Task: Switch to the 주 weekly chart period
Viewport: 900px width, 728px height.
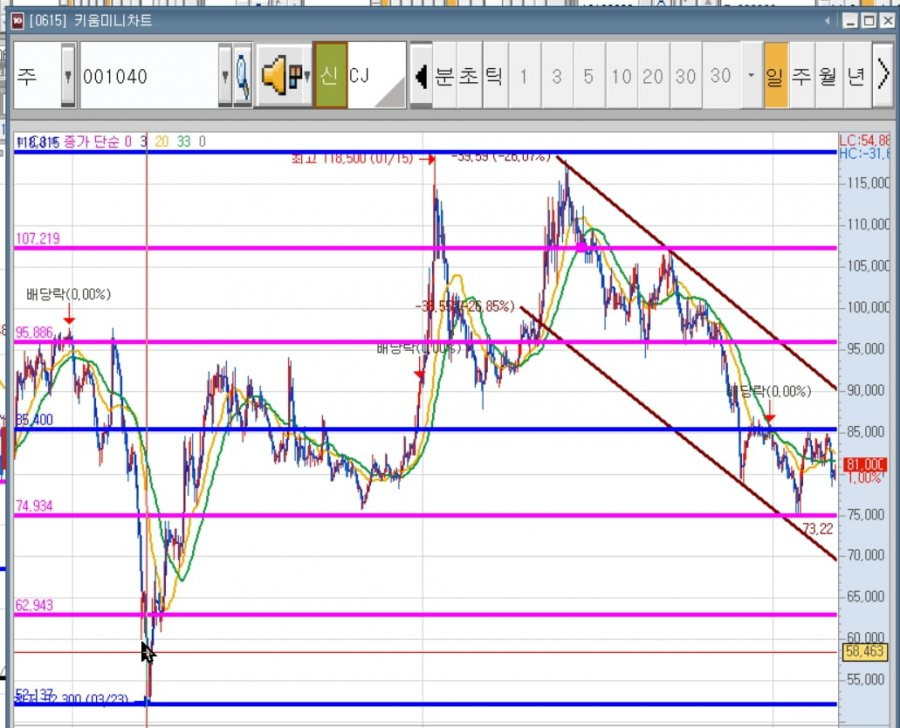Action: [x=801, y=75]
